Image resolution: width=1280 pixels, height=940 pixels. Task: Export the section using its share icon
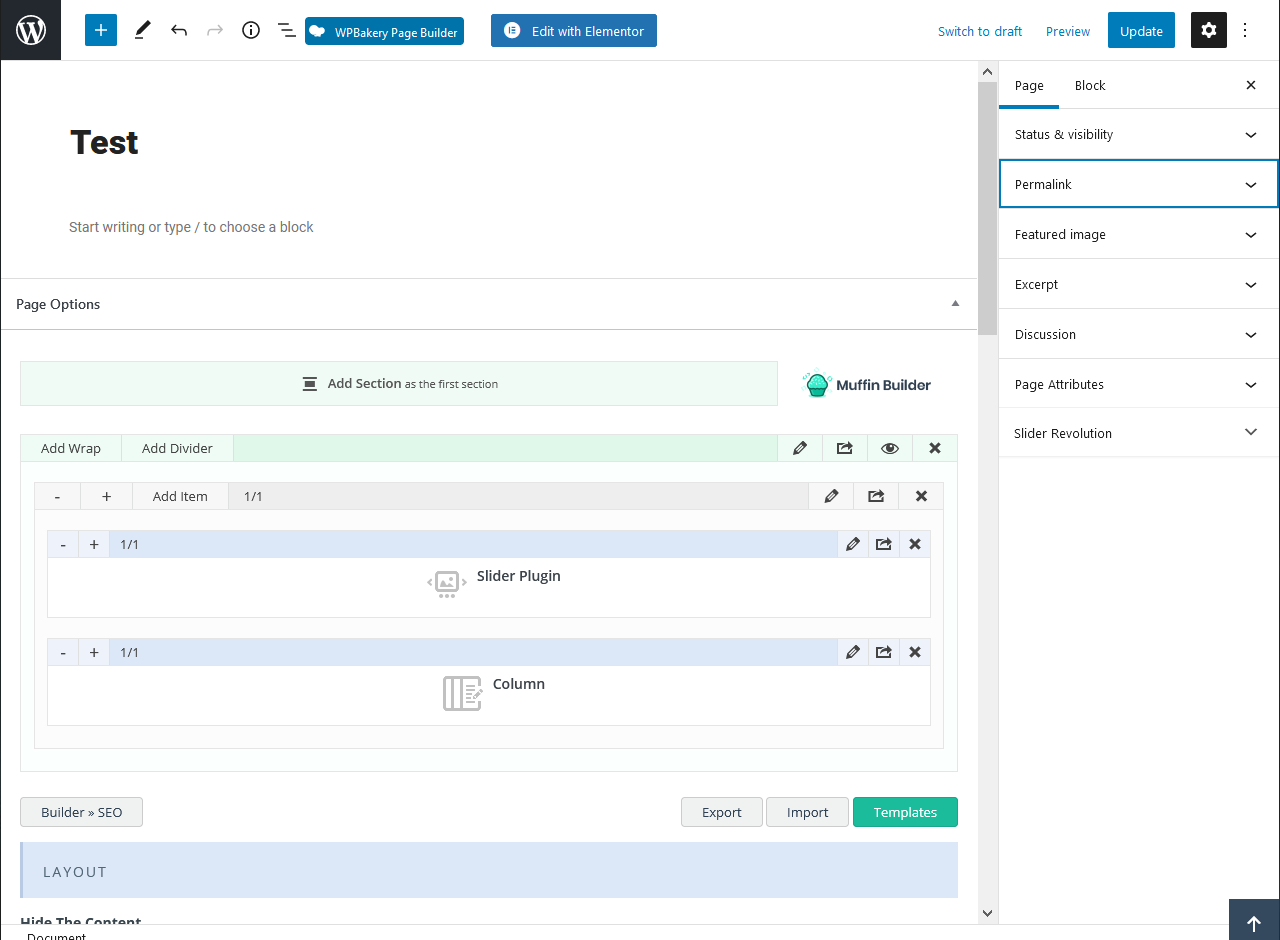pyautogui.click(x=845, y=448)
